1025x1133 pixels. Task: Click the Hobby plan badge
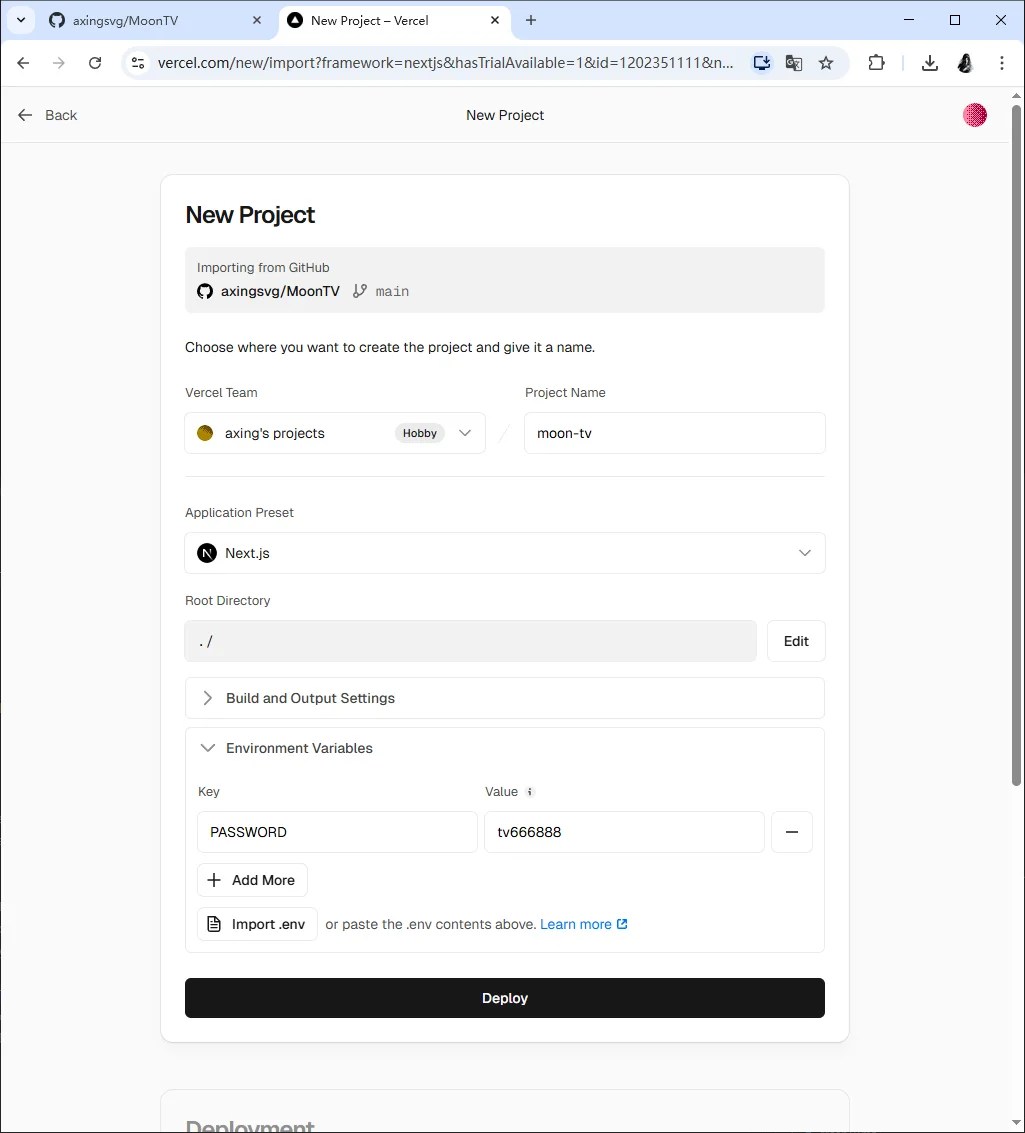click(x=420, y=433)
